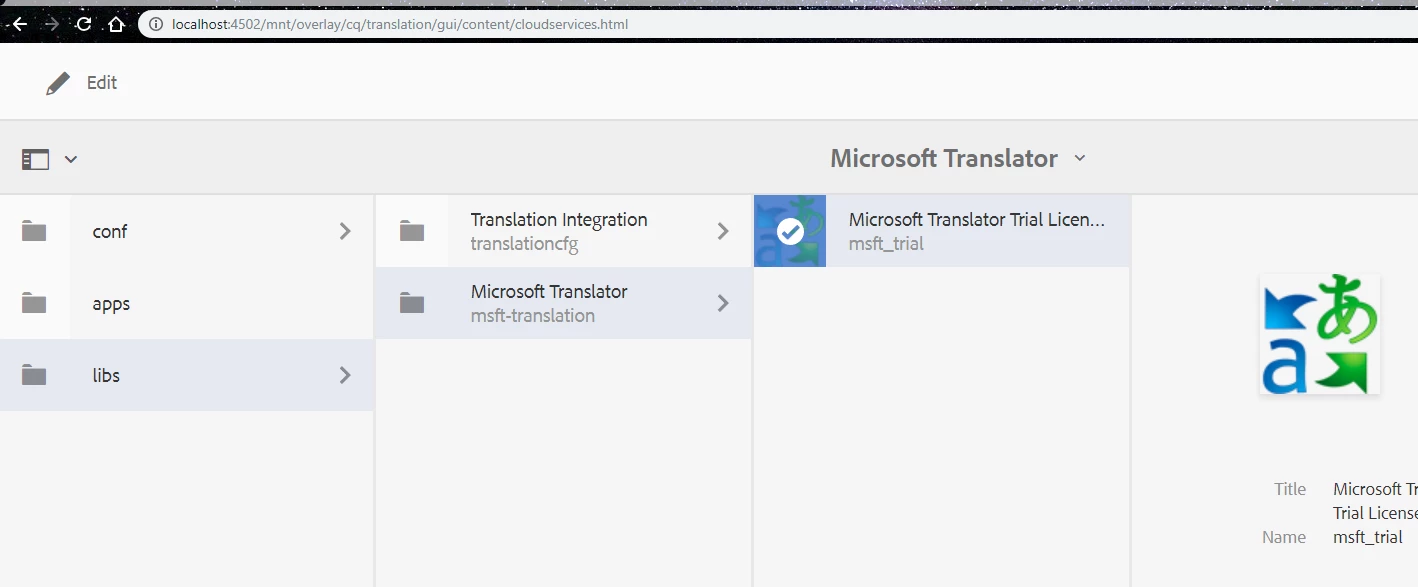Open the Microsoft Translator folder item

click(x=564, y=303)
